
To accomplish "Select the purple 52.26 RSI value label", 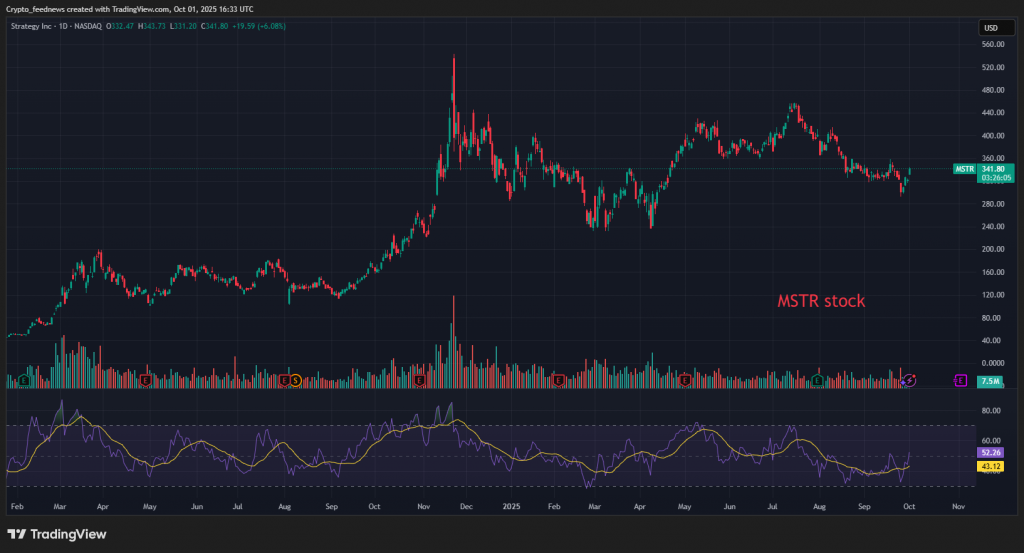I will point(990,452).
